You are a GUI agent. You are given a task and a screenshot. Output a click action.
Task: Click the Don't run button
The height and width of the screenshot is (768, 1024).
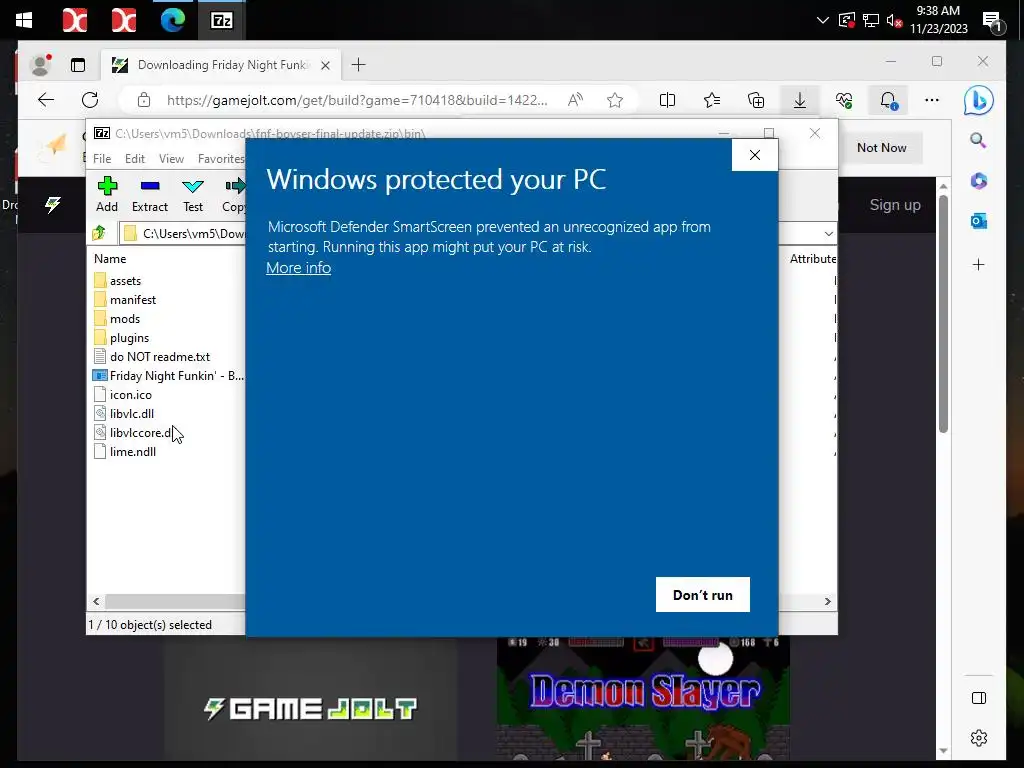coord(703,594)
